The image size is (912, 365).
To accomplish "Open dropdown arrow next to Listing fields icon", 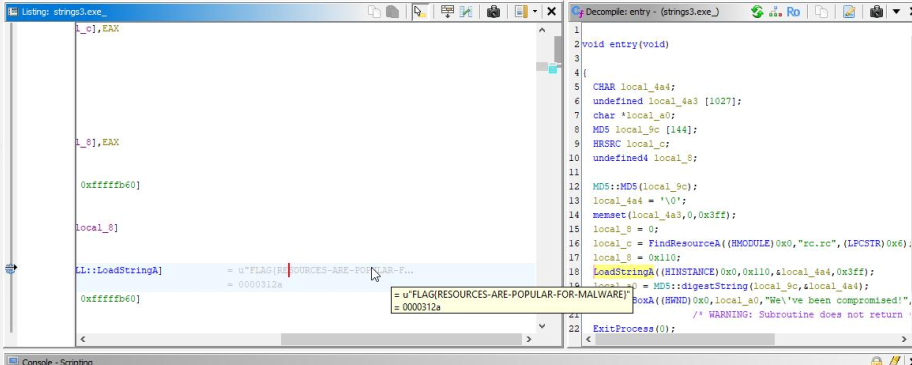I will [x=535, y=12].
